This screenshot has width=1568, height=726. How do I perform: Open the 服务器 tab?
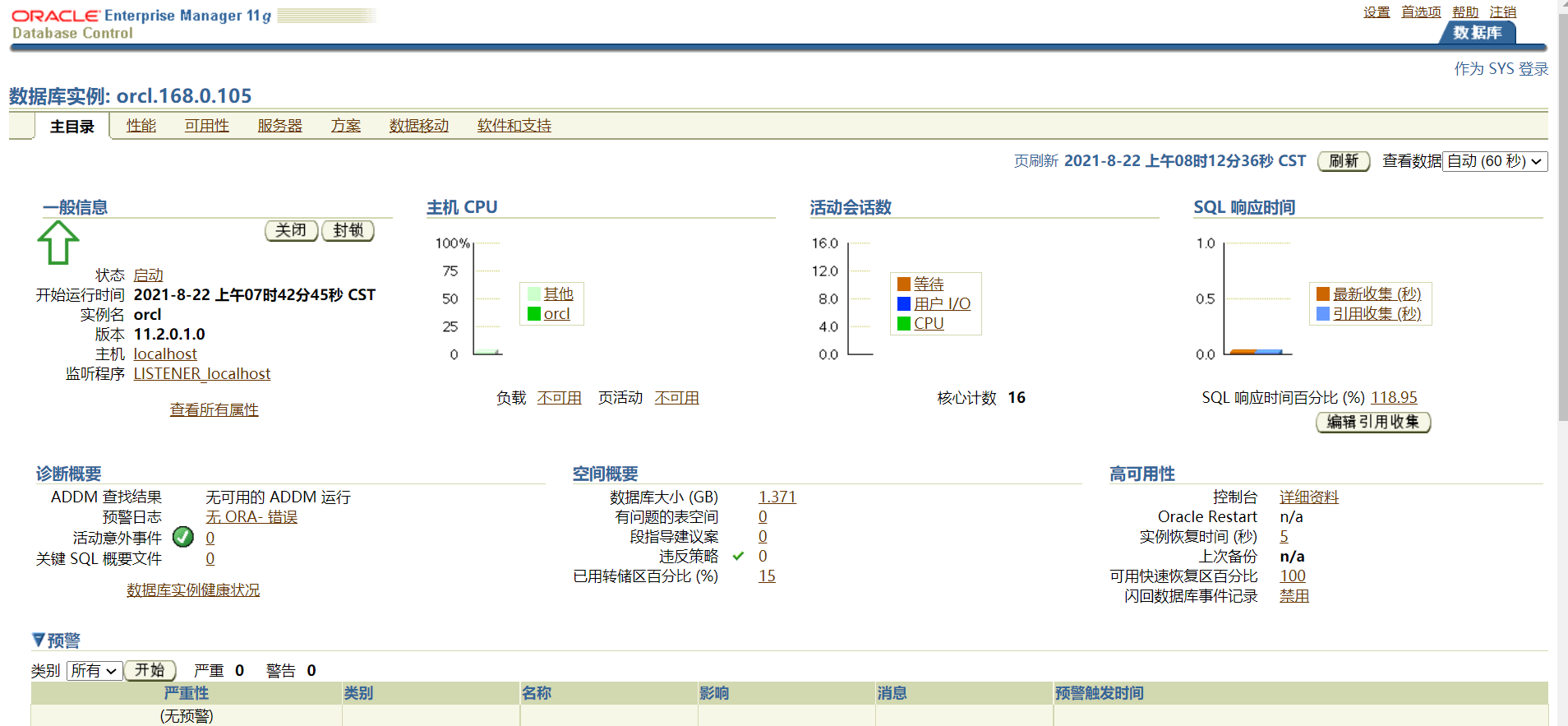coord(280,126)
